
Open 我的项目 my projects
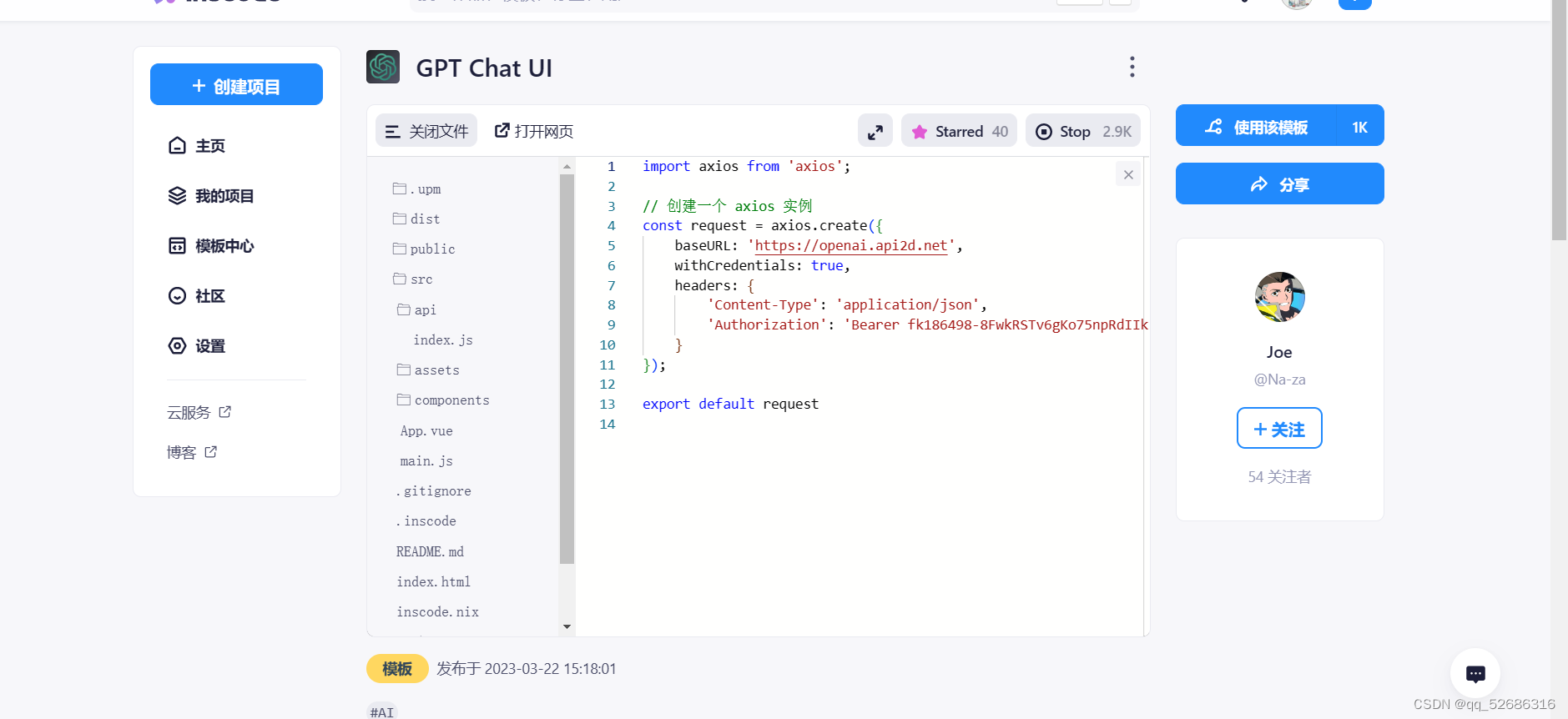coord(210,196)
